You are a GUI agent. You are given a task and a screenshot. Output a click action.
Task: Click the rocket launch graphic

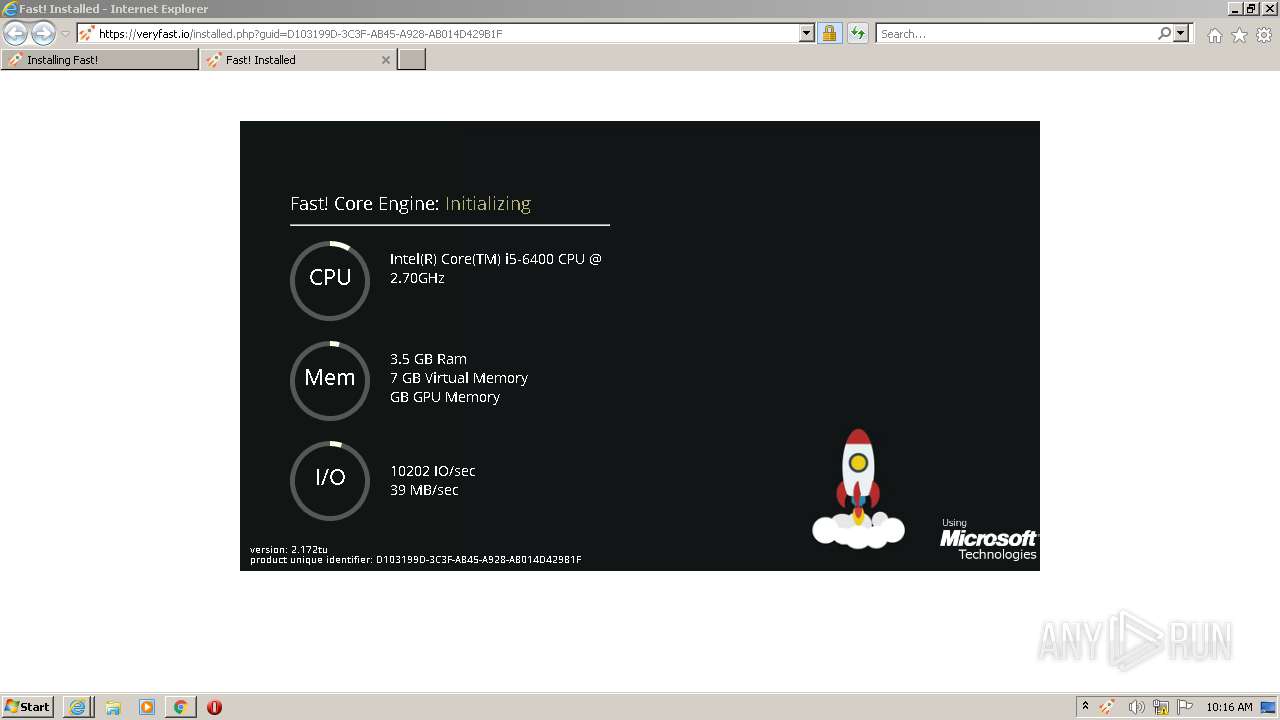[x=858, y=489]
